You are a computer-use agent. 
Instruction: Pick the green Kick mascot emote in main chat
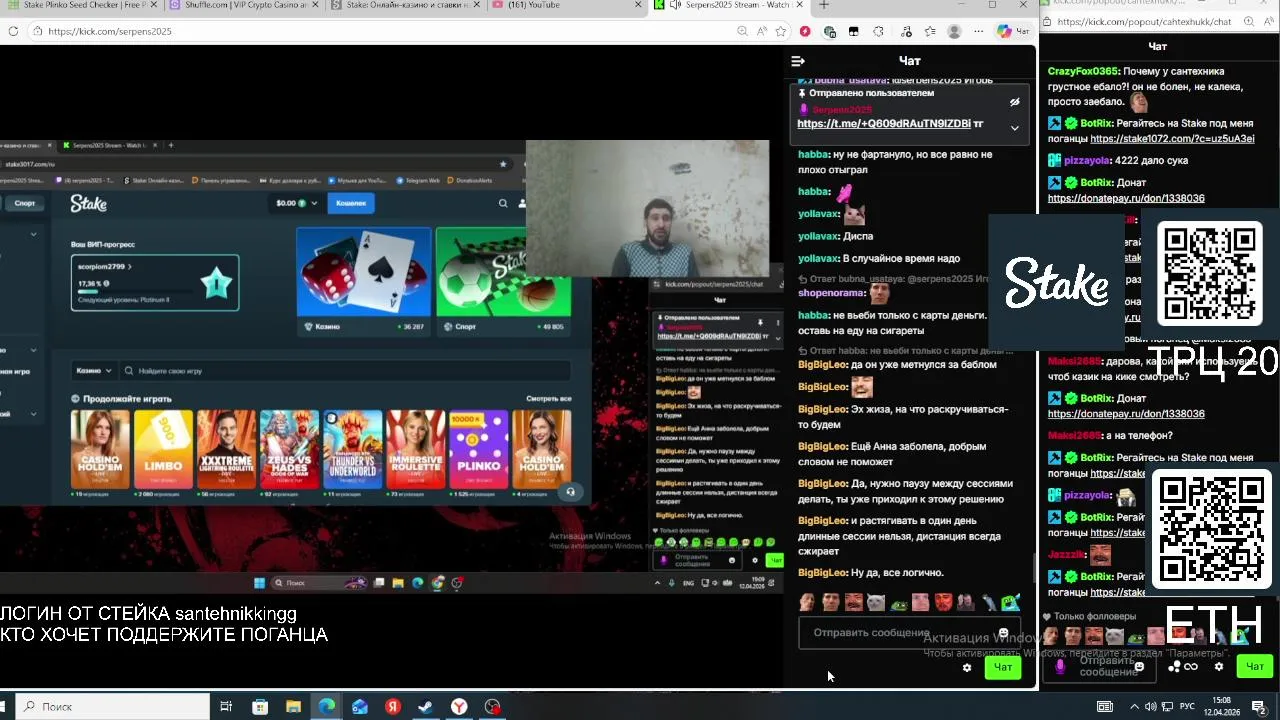(1011, 602)
